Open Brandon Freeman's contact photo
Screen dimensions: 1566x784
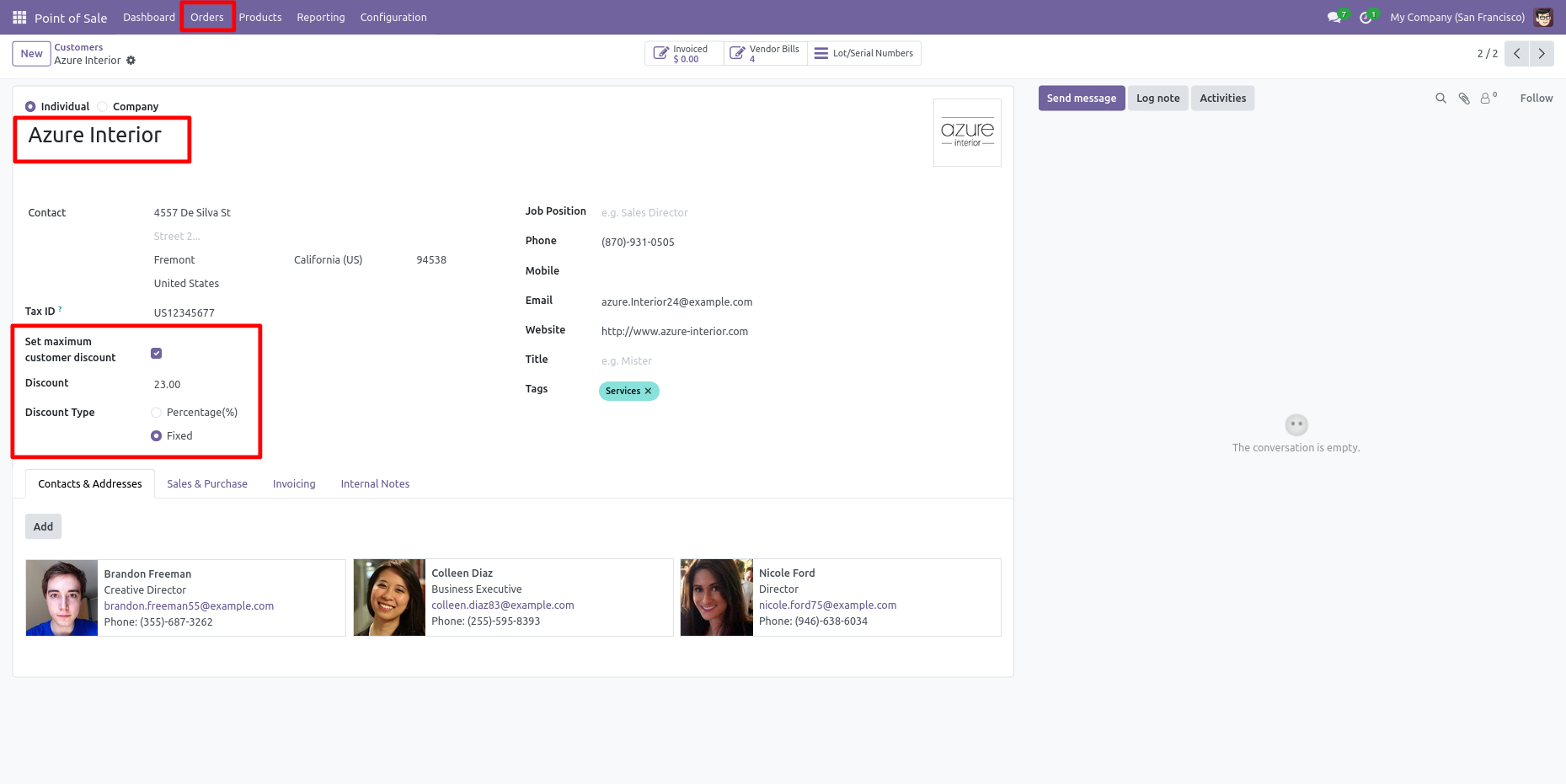pyautogui.click(x=61, y=598)
